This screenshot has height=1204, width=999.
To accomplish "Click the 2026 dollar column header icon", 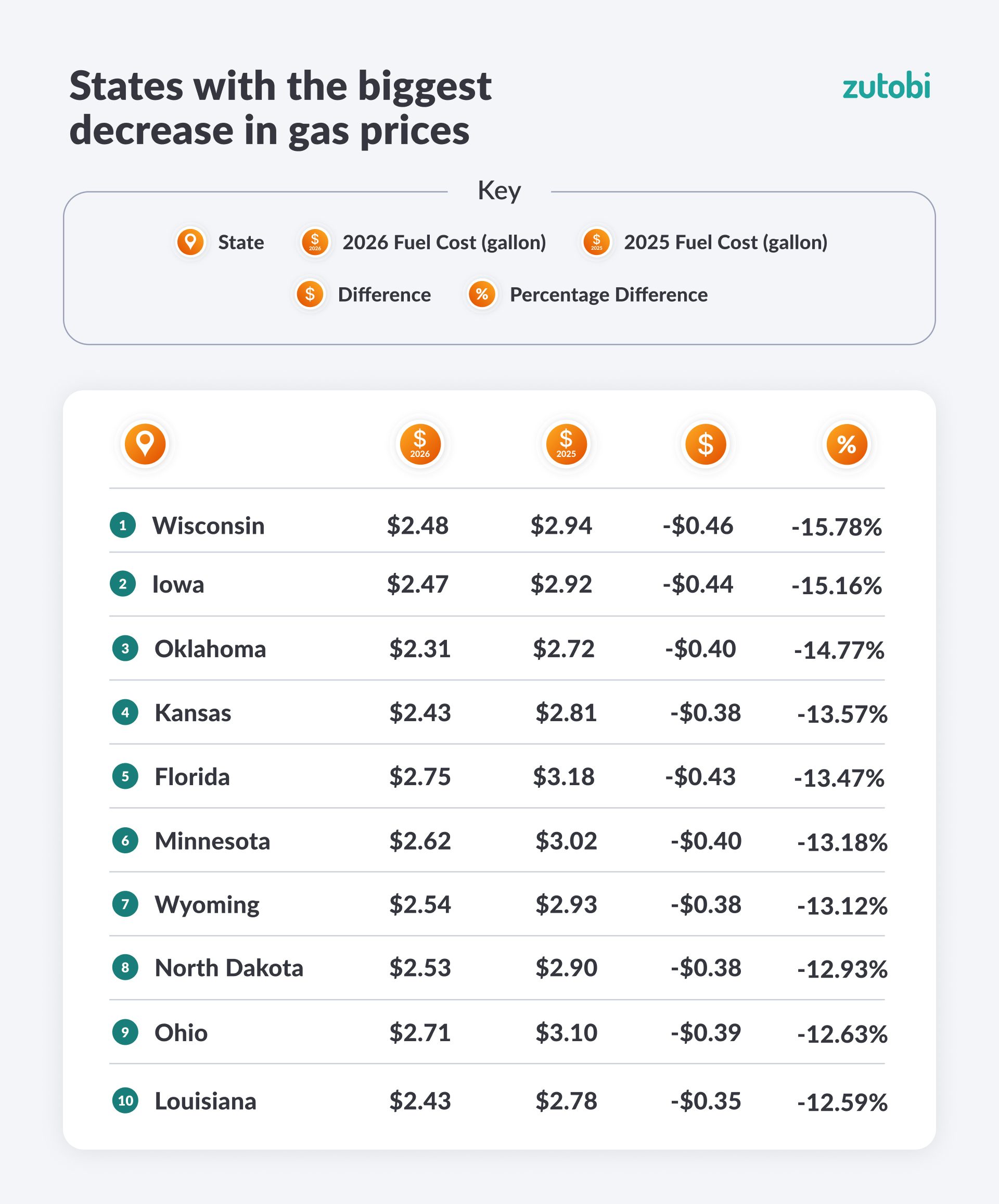I will click(420, 444).
